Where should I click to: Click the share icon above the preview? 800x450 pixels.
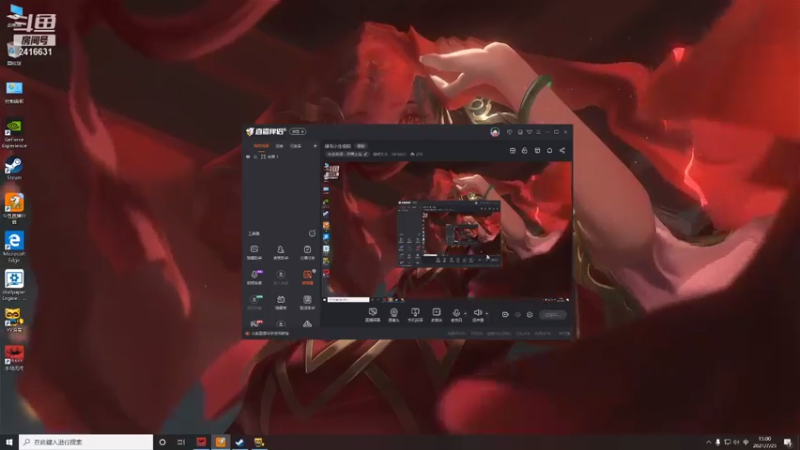(562, 151)
